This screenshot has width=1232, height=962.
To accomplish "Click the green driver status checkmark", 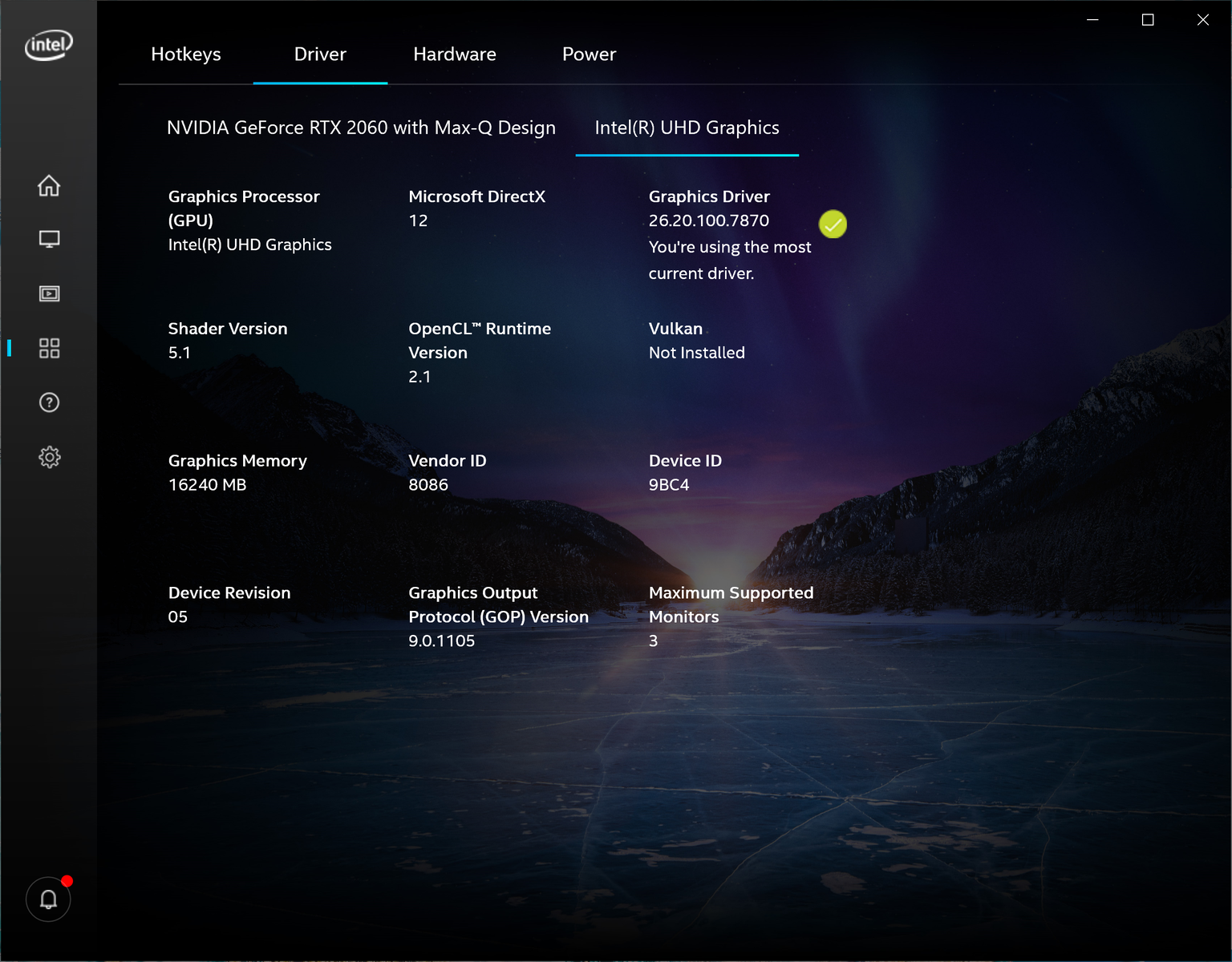I will [x=833, y=224].
